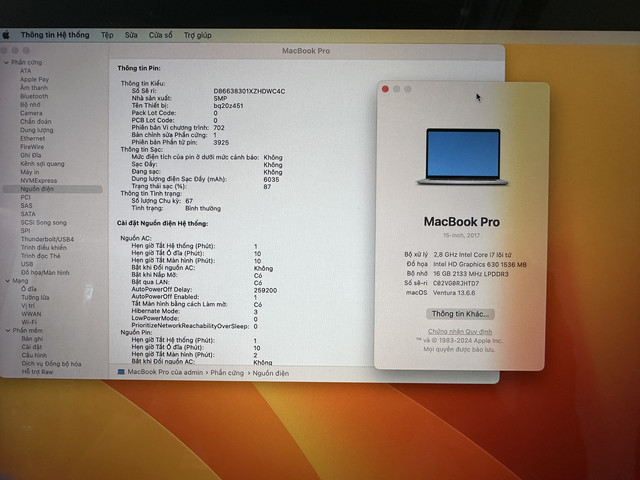Screen dimensions: 640x480
Task: Select Thunderbolt/USB4 in the sidebar
Action: [x=47, y=239]
